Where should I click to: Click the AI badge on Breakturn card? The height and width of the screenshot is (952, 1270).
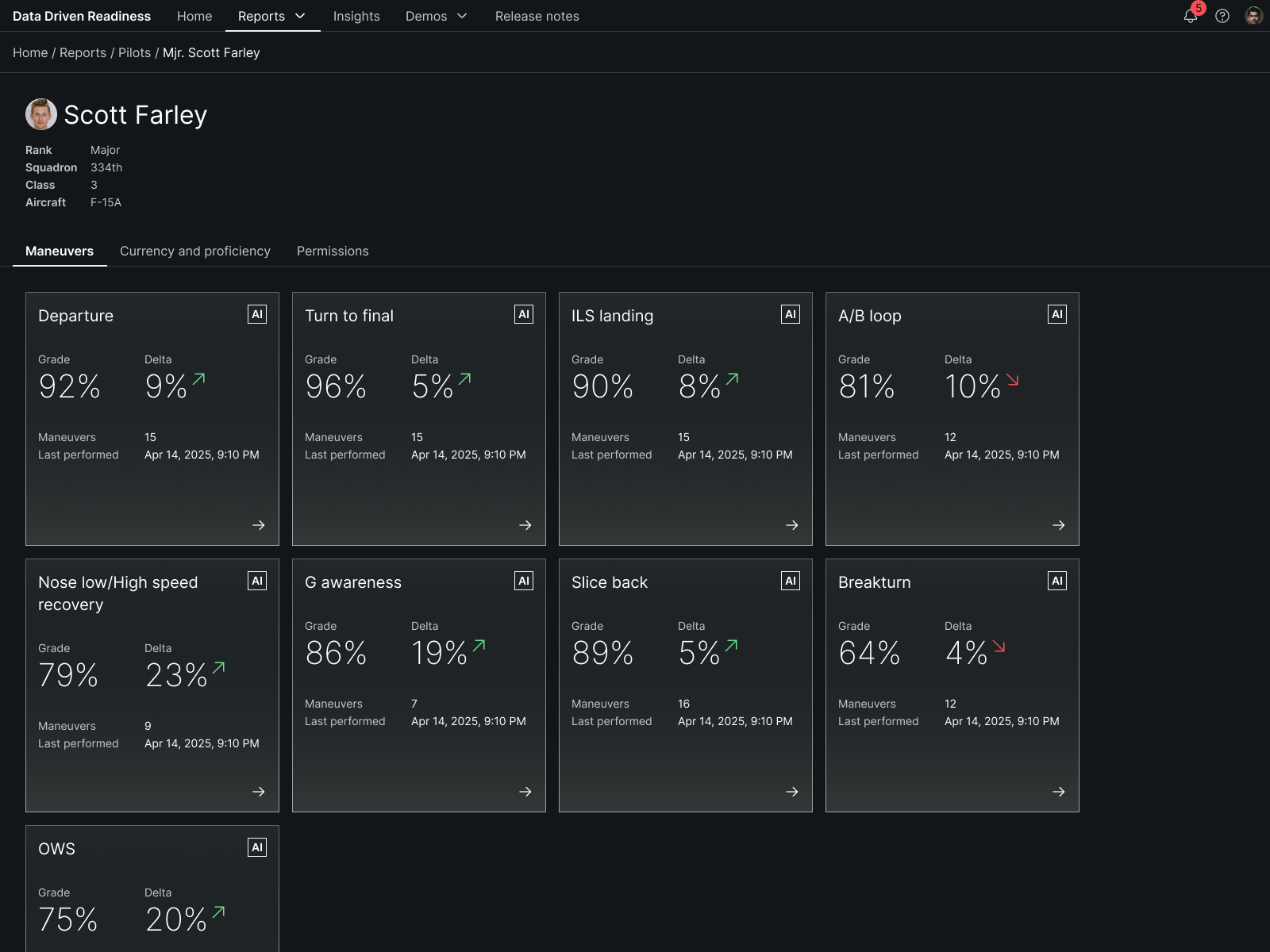click(x=1057, y=582)
